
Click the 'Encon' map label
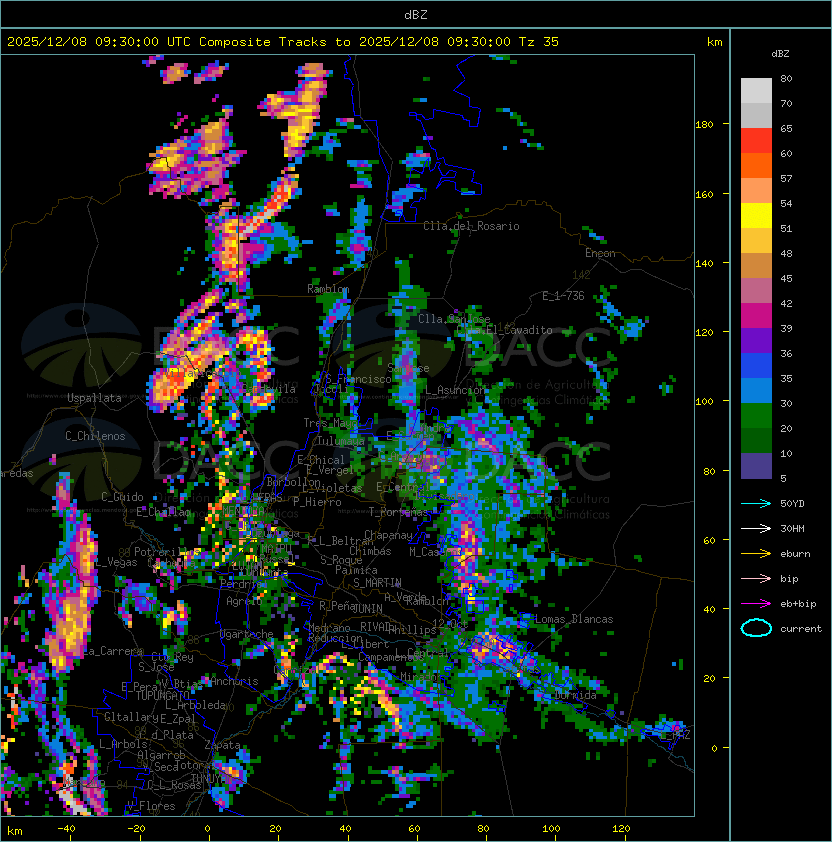point(600,253)
